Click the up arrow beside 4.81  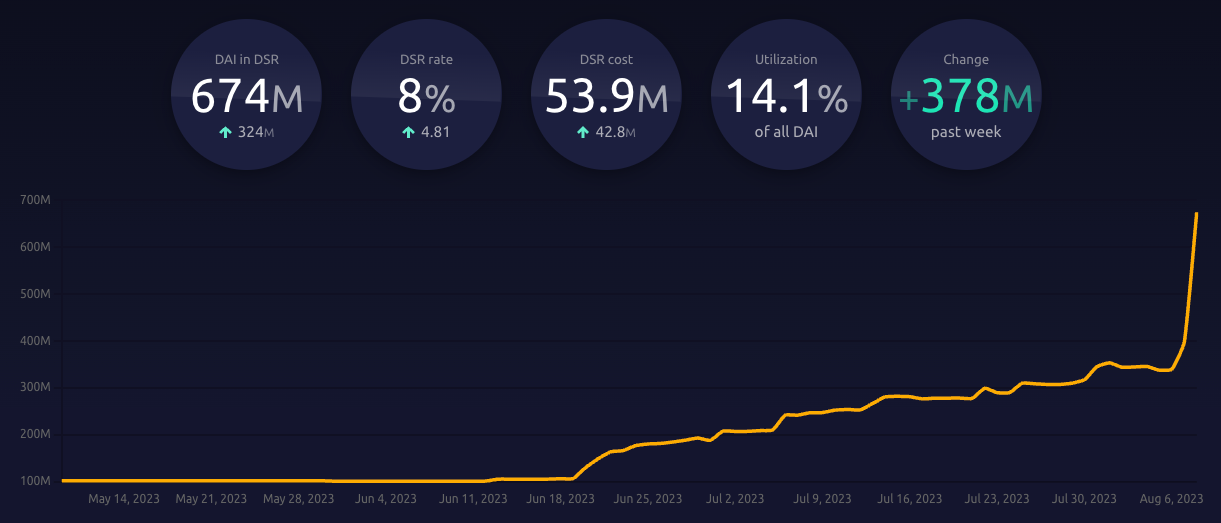click(408, 132)
